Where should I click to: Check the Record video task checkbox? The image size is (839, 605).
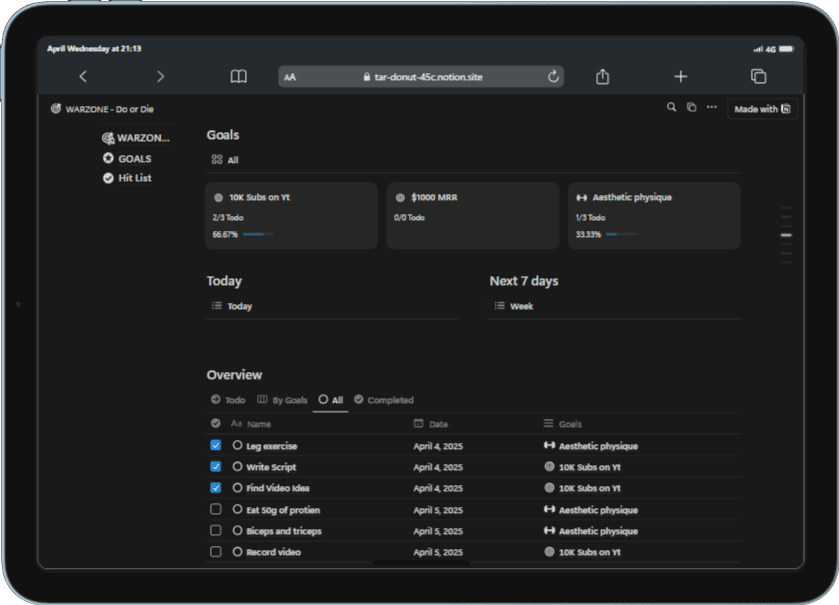[216, 552]
